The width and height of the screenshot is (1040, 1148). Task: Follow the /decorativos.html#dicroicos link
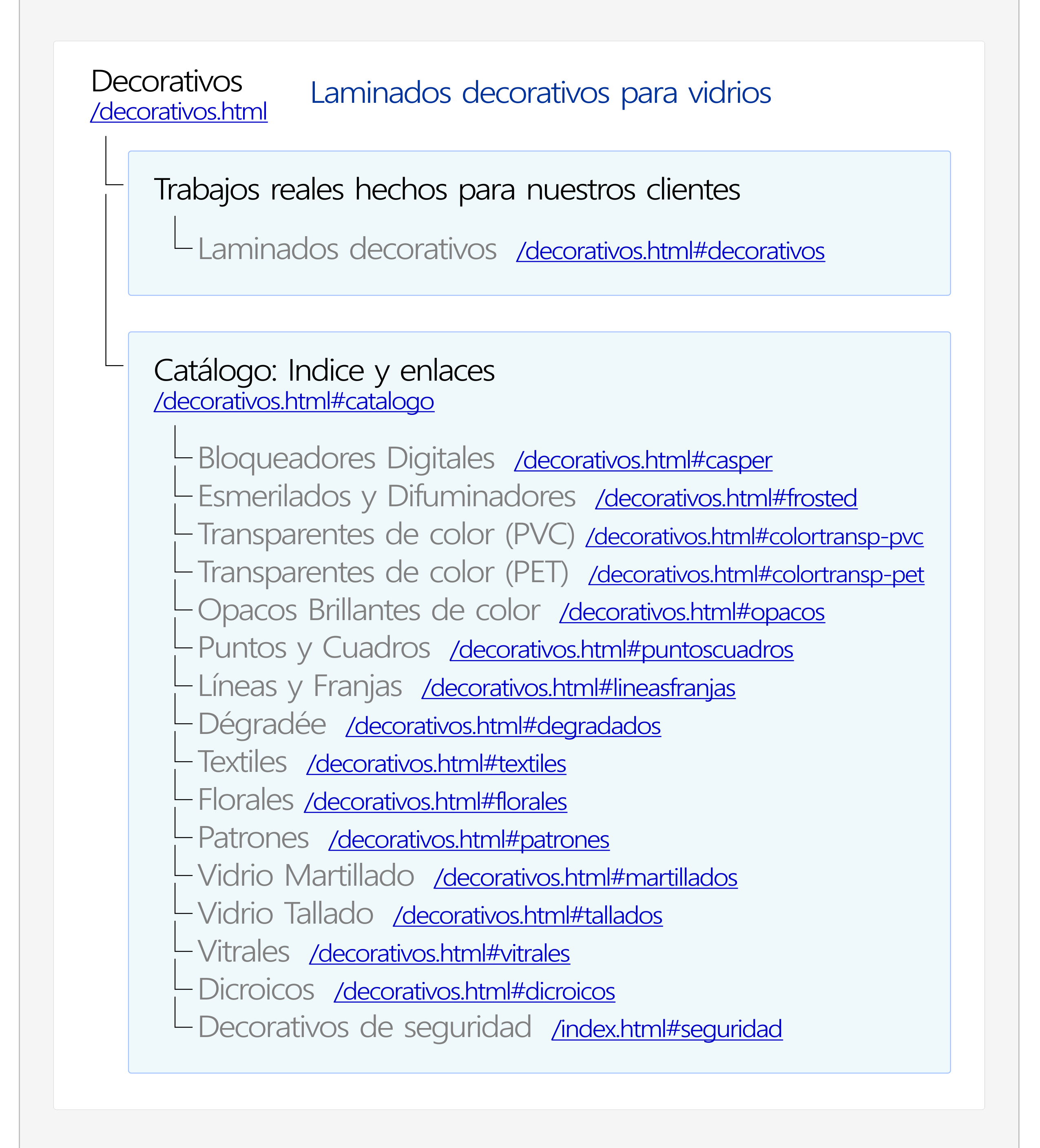475,991
